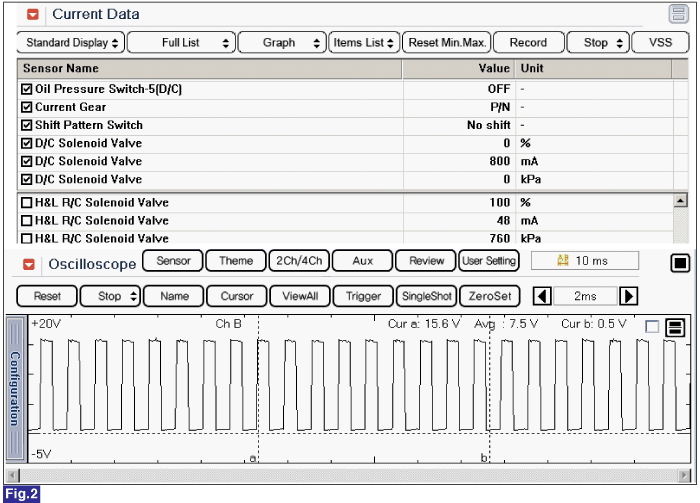This screenshot has width=700, height=503.
Task: Click the Ch B channel label
Action: point(228,324)
